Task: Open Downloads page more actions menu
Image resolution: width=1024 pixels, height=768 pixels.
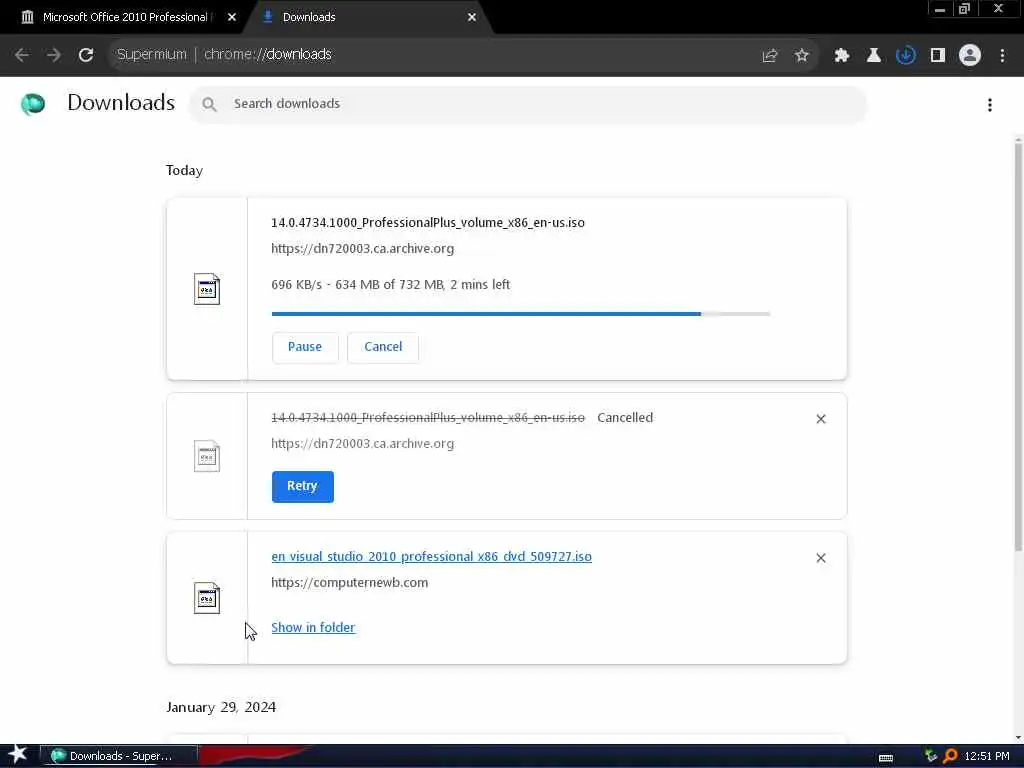Action: (x=990, y=104)
